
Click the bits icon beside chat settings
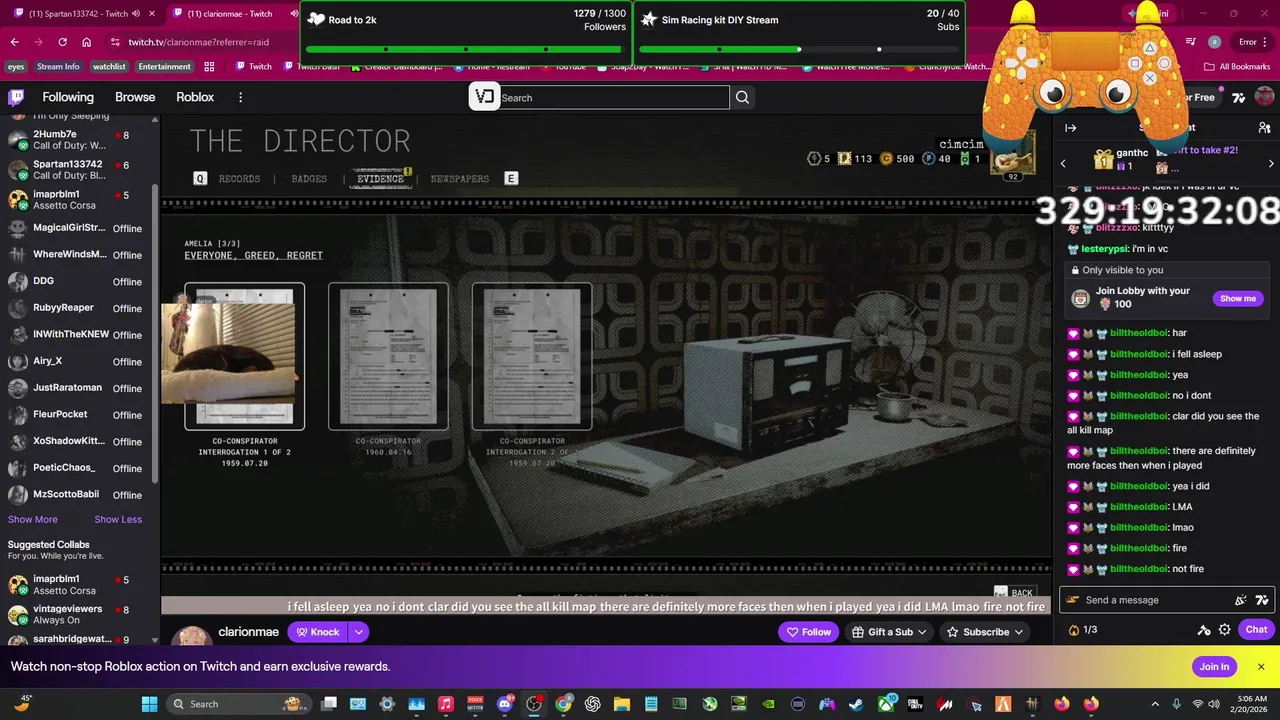1204,630
